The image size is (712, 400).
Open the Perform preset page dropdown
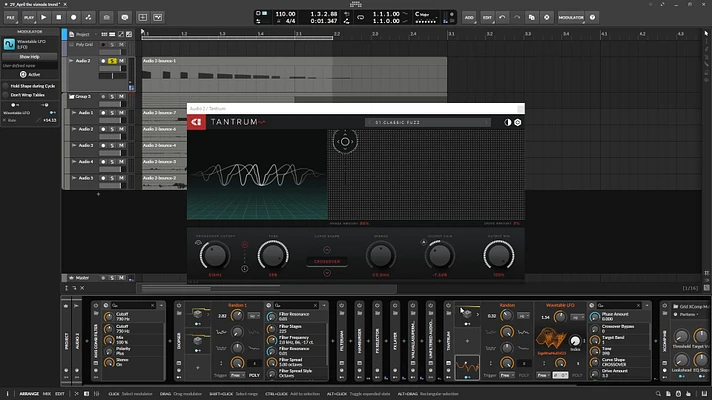[688, 314]
